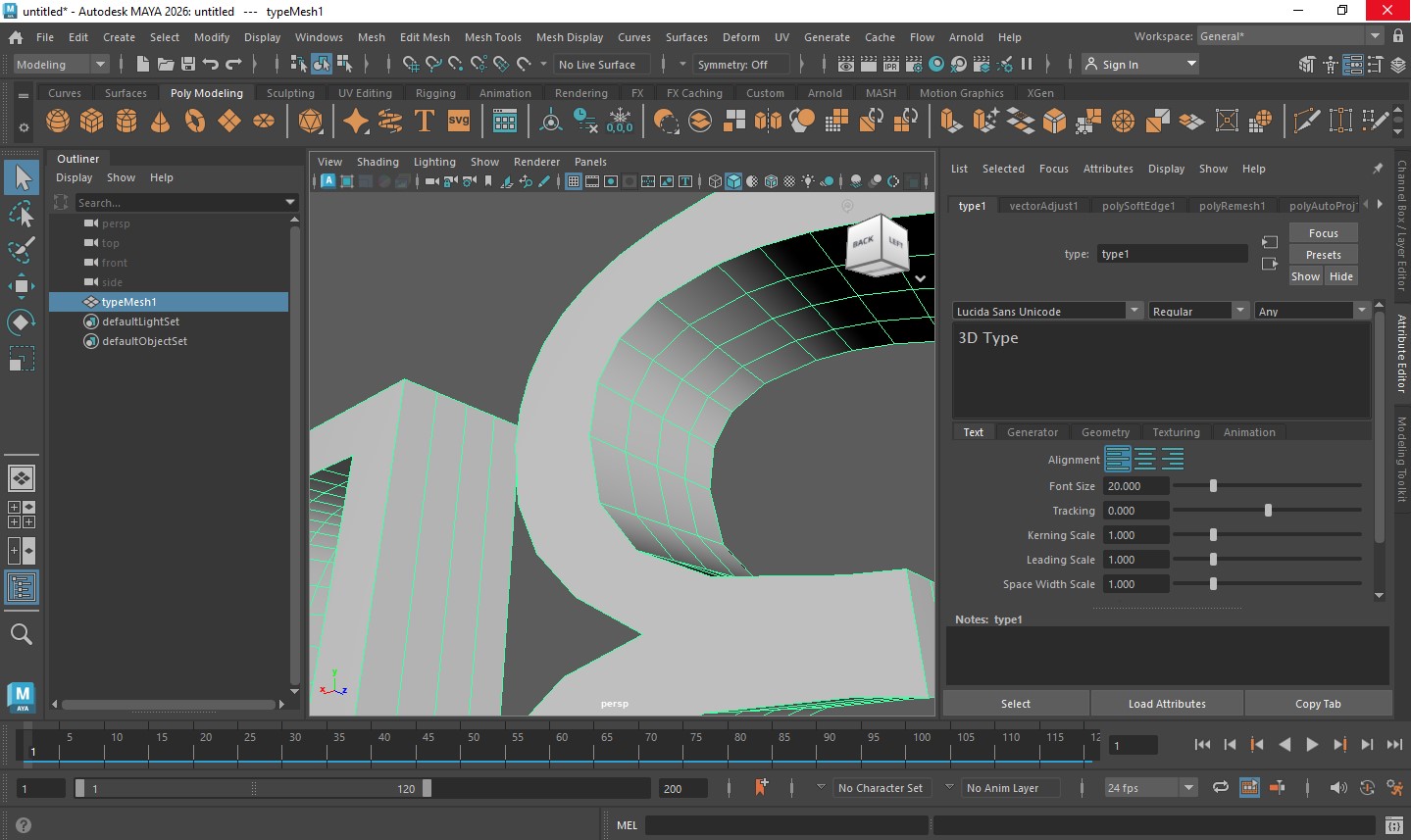1411x840 pixels.
Task: Select the Type tool shelf icon
Action: click(x=425, y=121)
